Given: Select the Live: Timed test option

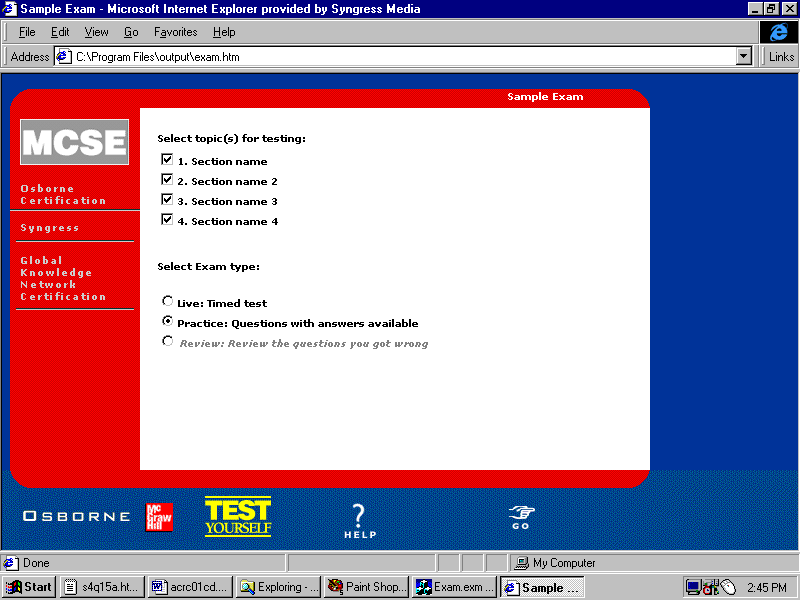Looking at the screenshot, I should 167,301.
